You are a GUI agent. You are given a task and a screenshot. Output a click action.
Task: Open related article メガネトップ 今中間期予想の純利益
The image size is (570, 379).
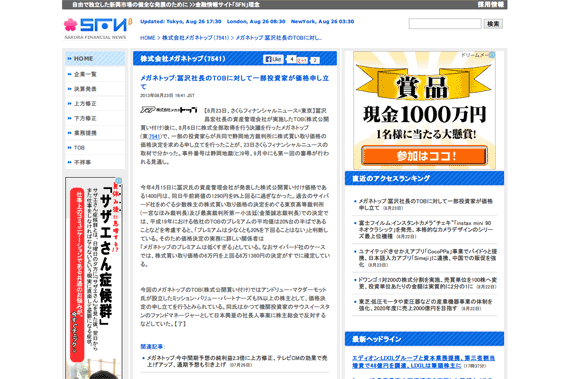coord(237,361)
